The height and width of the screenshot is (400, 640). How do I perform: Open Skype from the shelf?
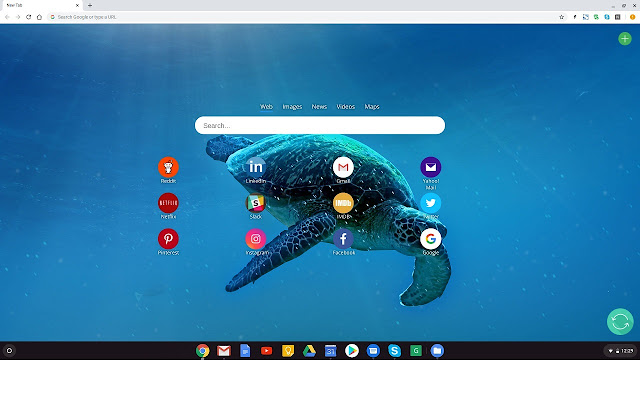pyautogui.click(x=394, y=351)
